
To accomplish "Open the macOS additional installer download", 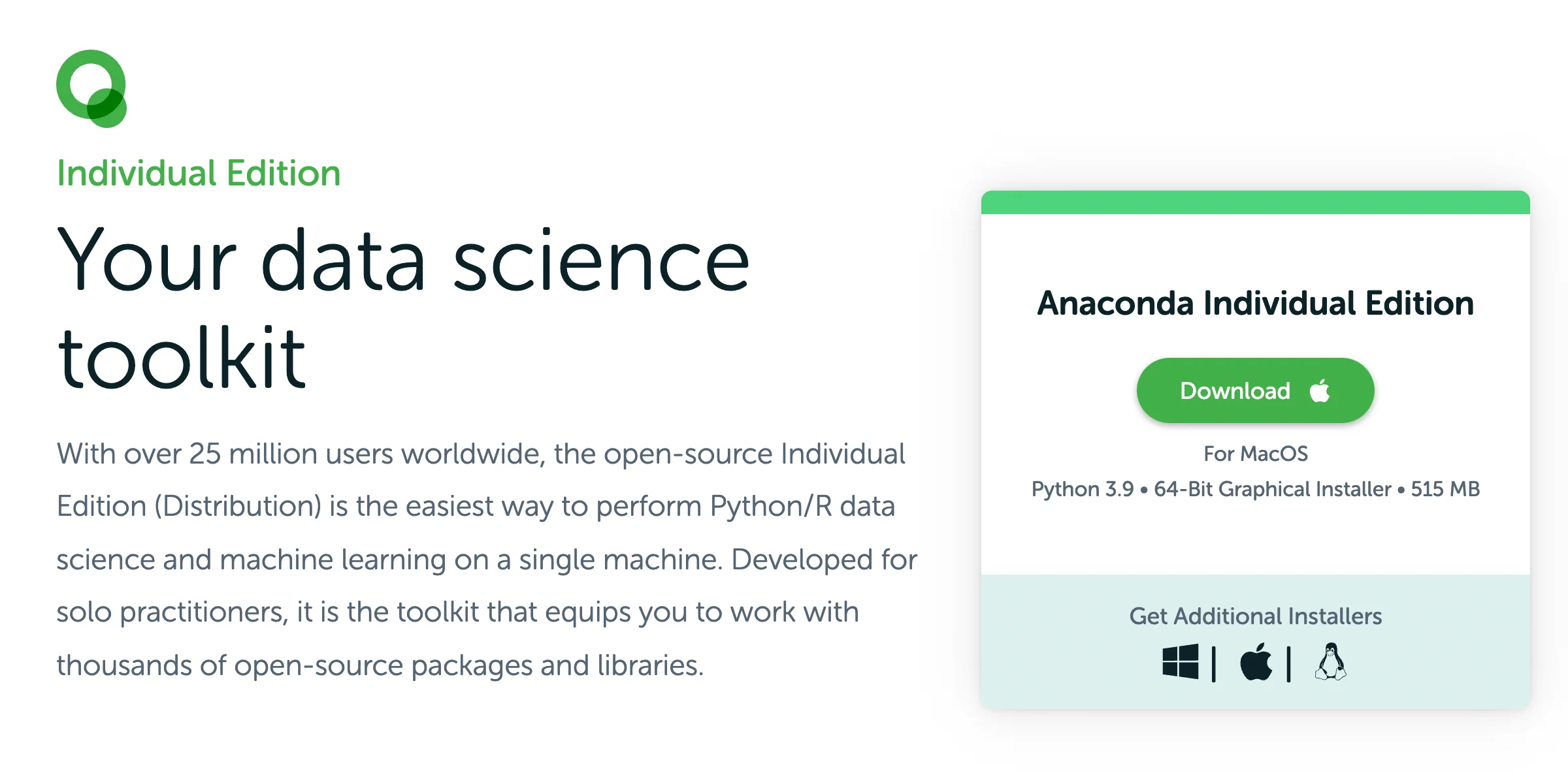I will [x=1255, y=662].
